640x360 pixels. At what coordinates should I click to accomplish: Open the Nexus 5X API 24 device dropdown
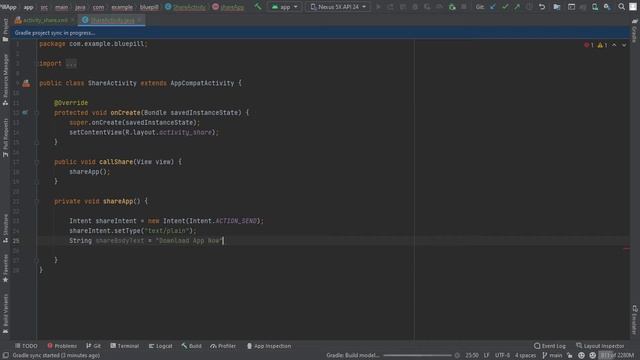click(338, 7)
